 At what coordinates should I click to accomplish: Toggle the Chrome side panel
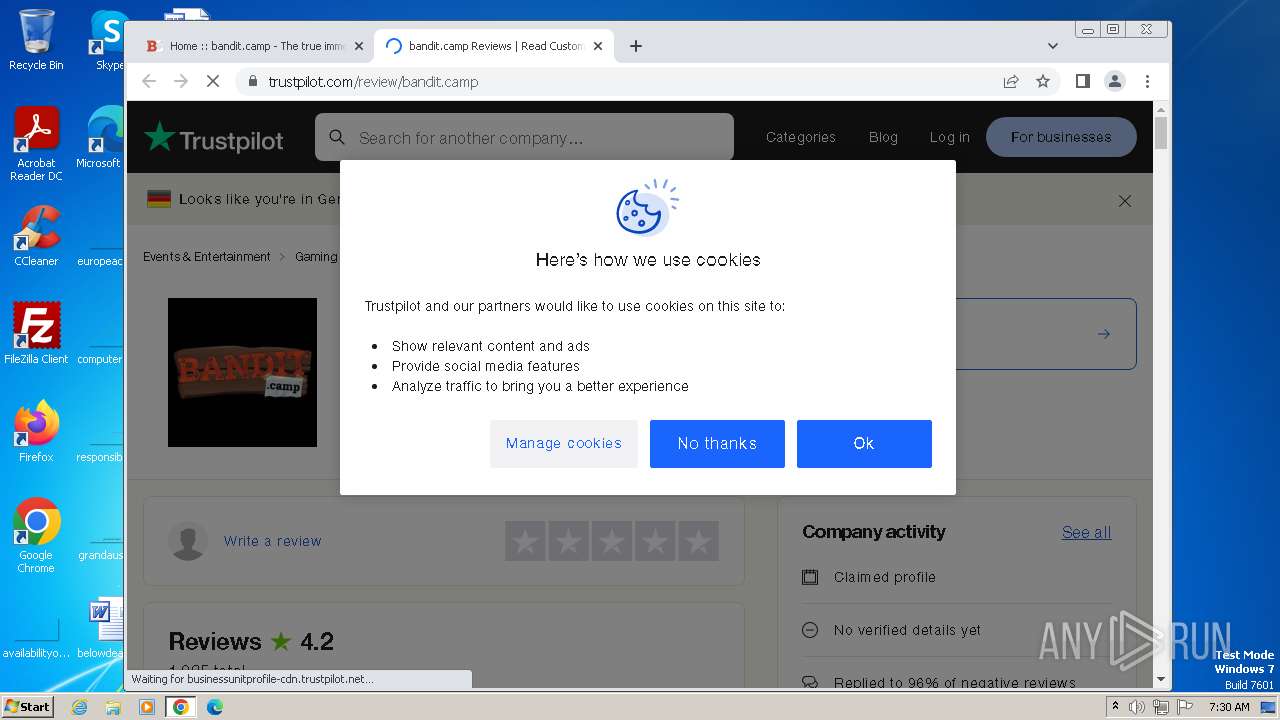click(x=1082, y=81)
